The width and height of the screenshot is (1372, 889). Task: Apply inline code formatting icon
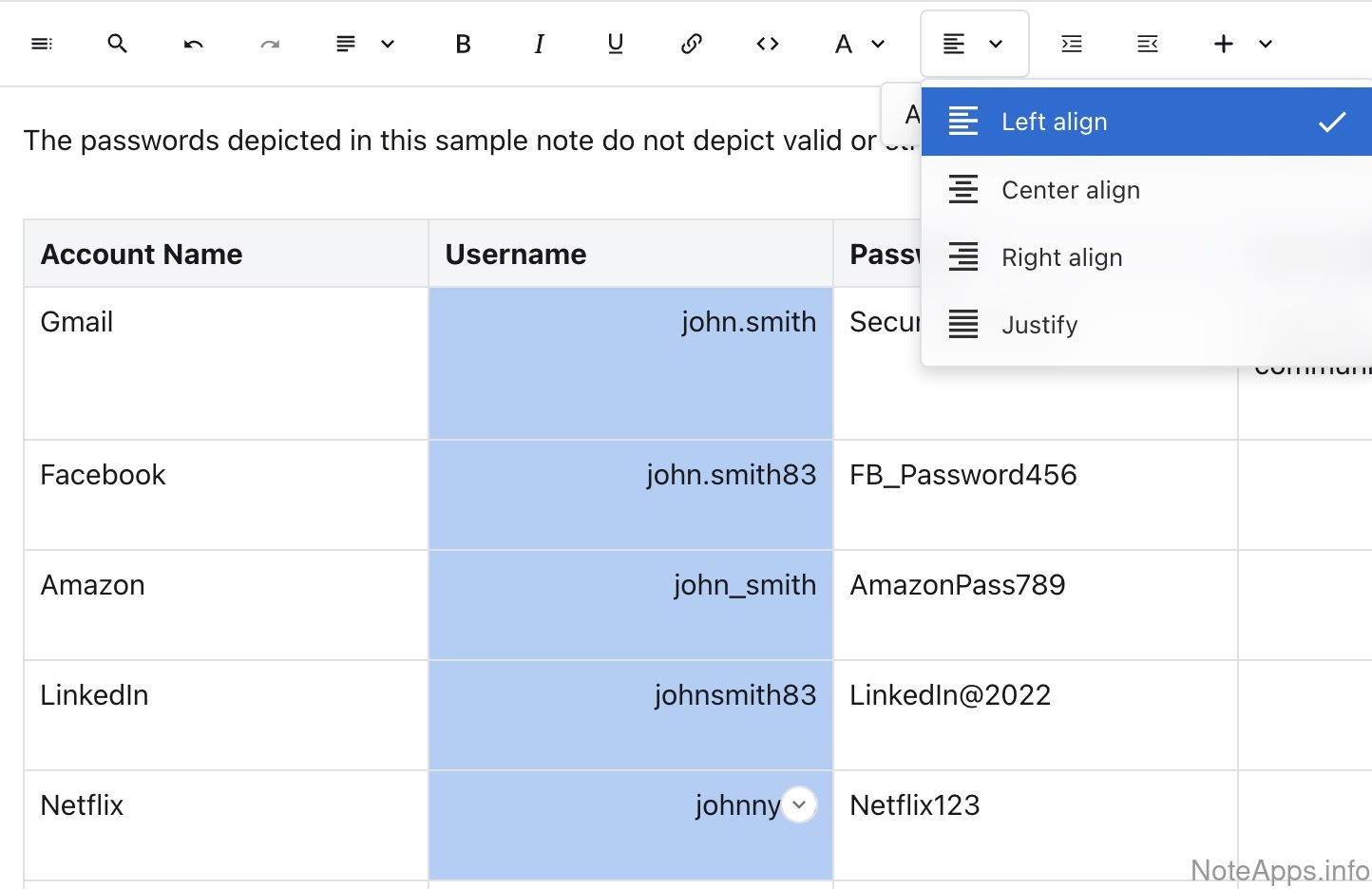pos(768,44)
